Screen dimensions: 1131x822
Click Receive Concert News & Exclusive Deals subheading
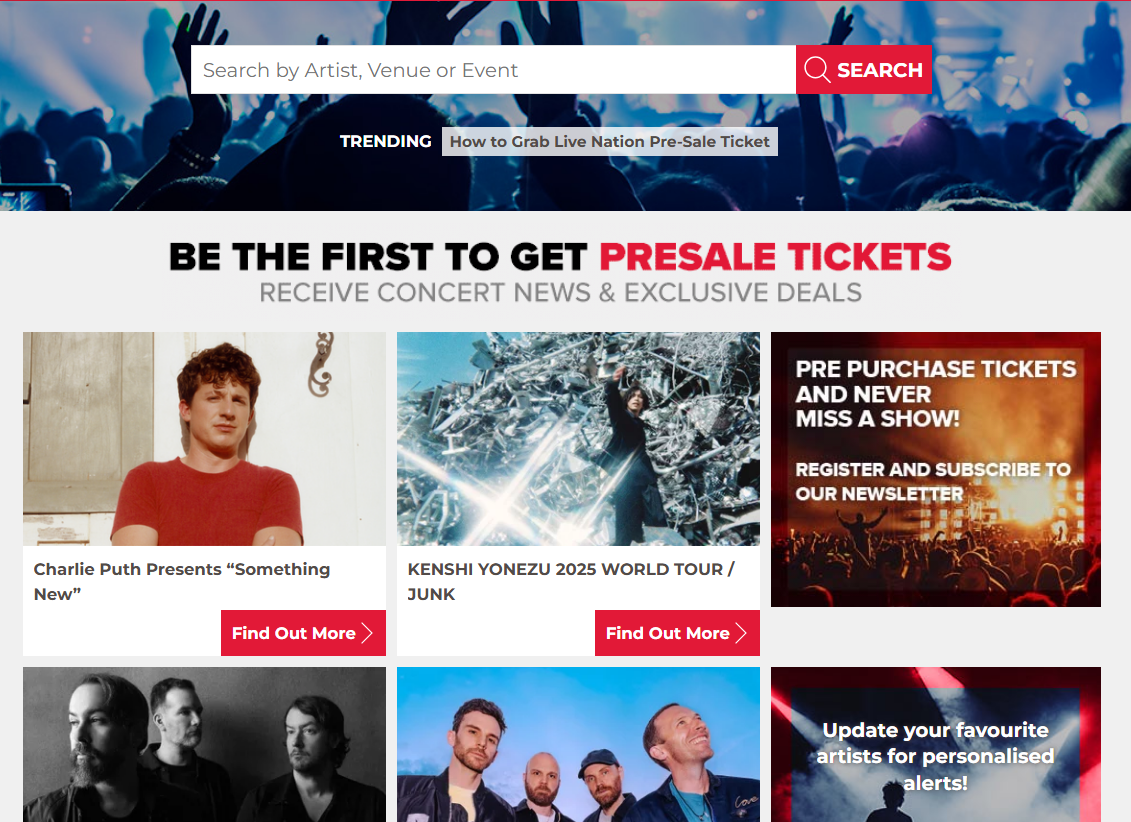560,293
